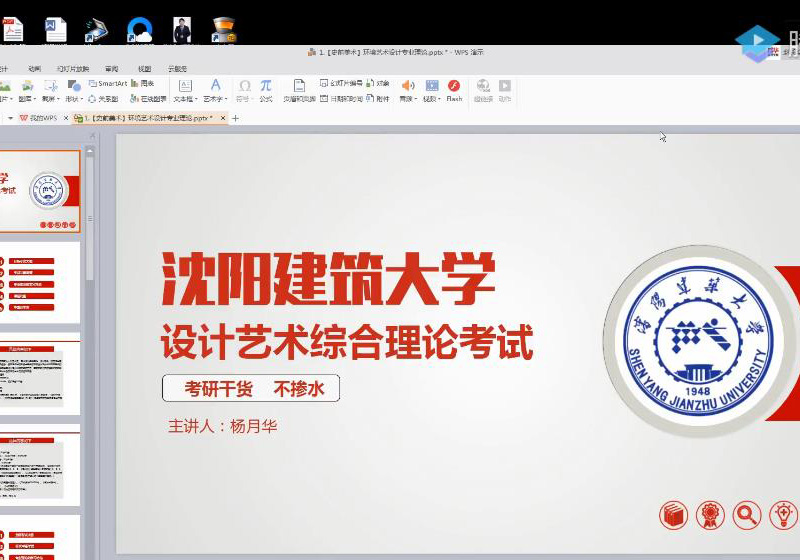Switch to the 幻灯片放映 slideshow tab
Image resolution: width=800 pixels, height=560 pixels.
tap(72, 68)
